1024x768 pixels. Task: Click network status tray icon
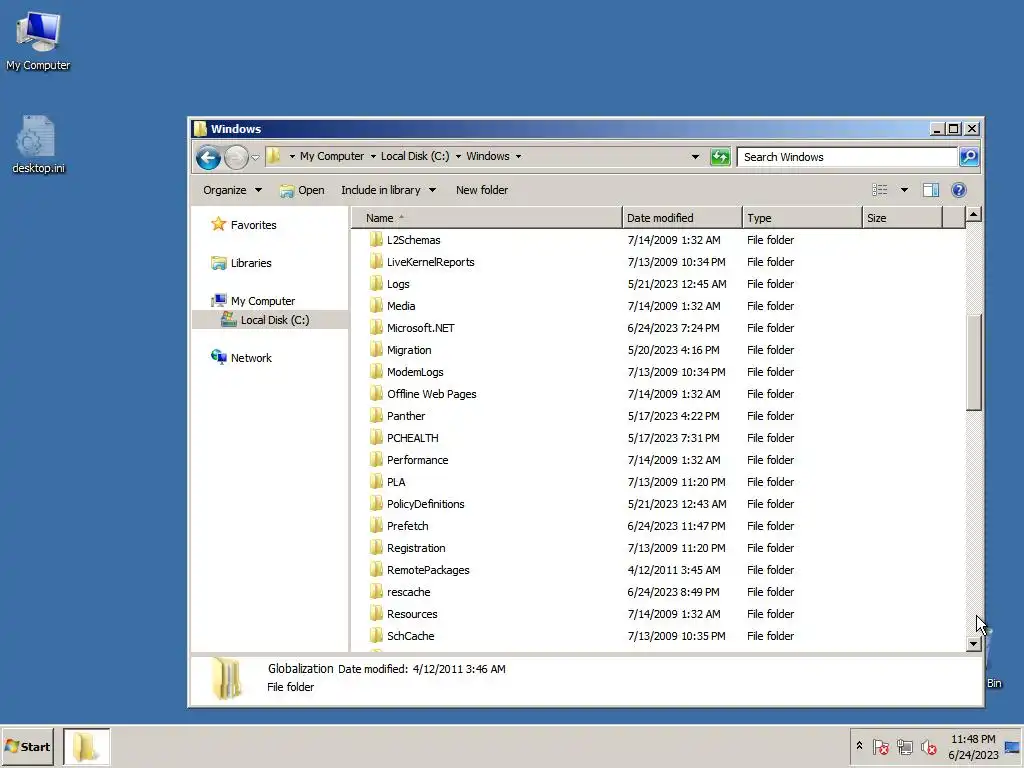(904, 746)
